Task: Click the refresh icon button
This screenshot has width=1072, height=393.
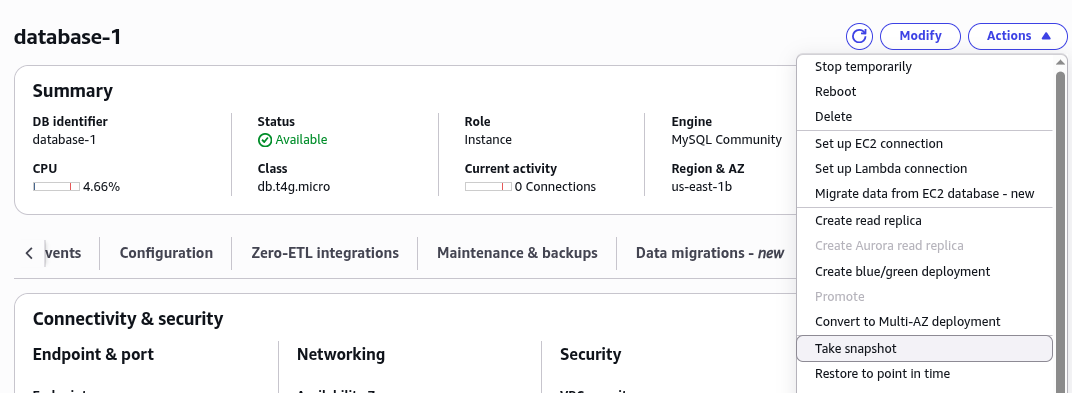Action: point(859,36)
